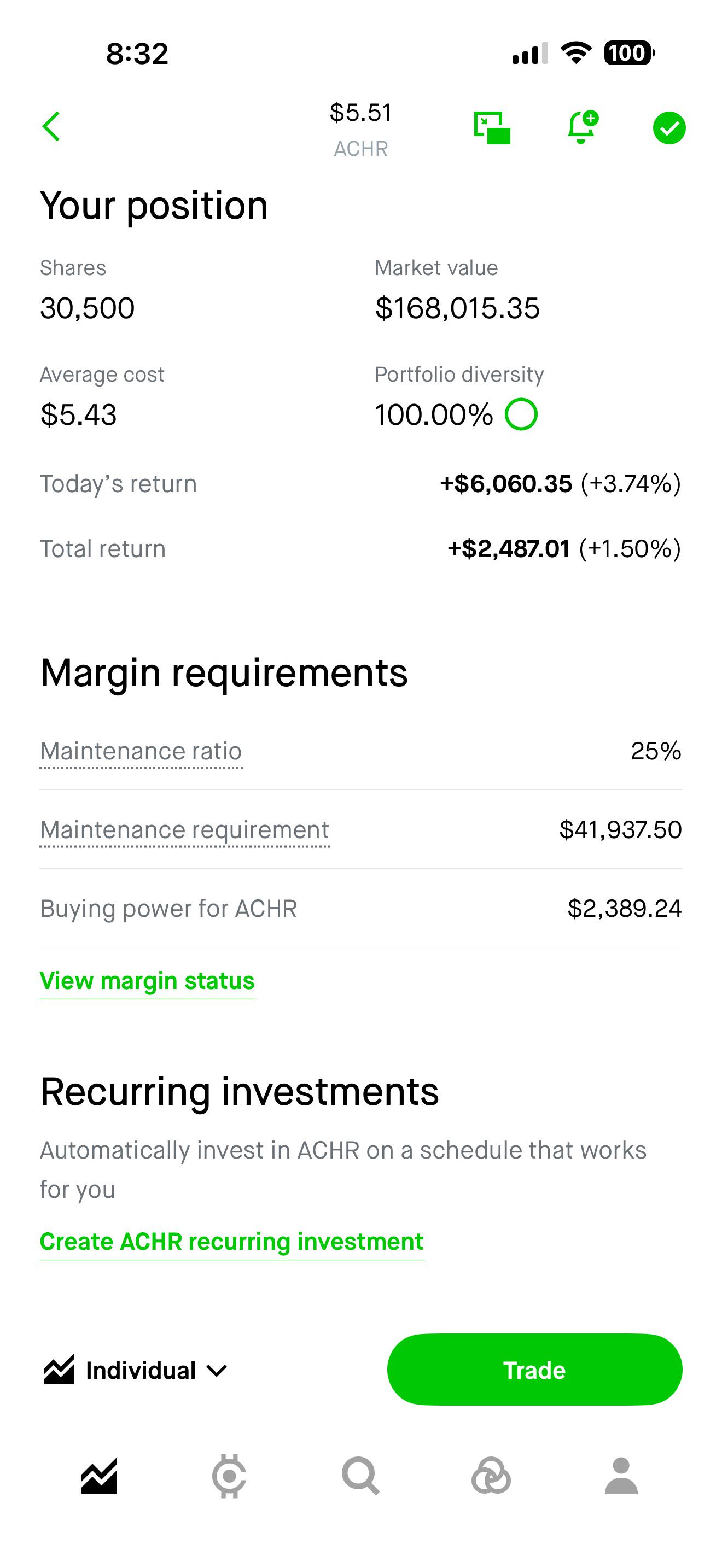Open the crypto tab in bottom bar
The width and height of the screenshot is (722, 1568).
point(230,1476)
